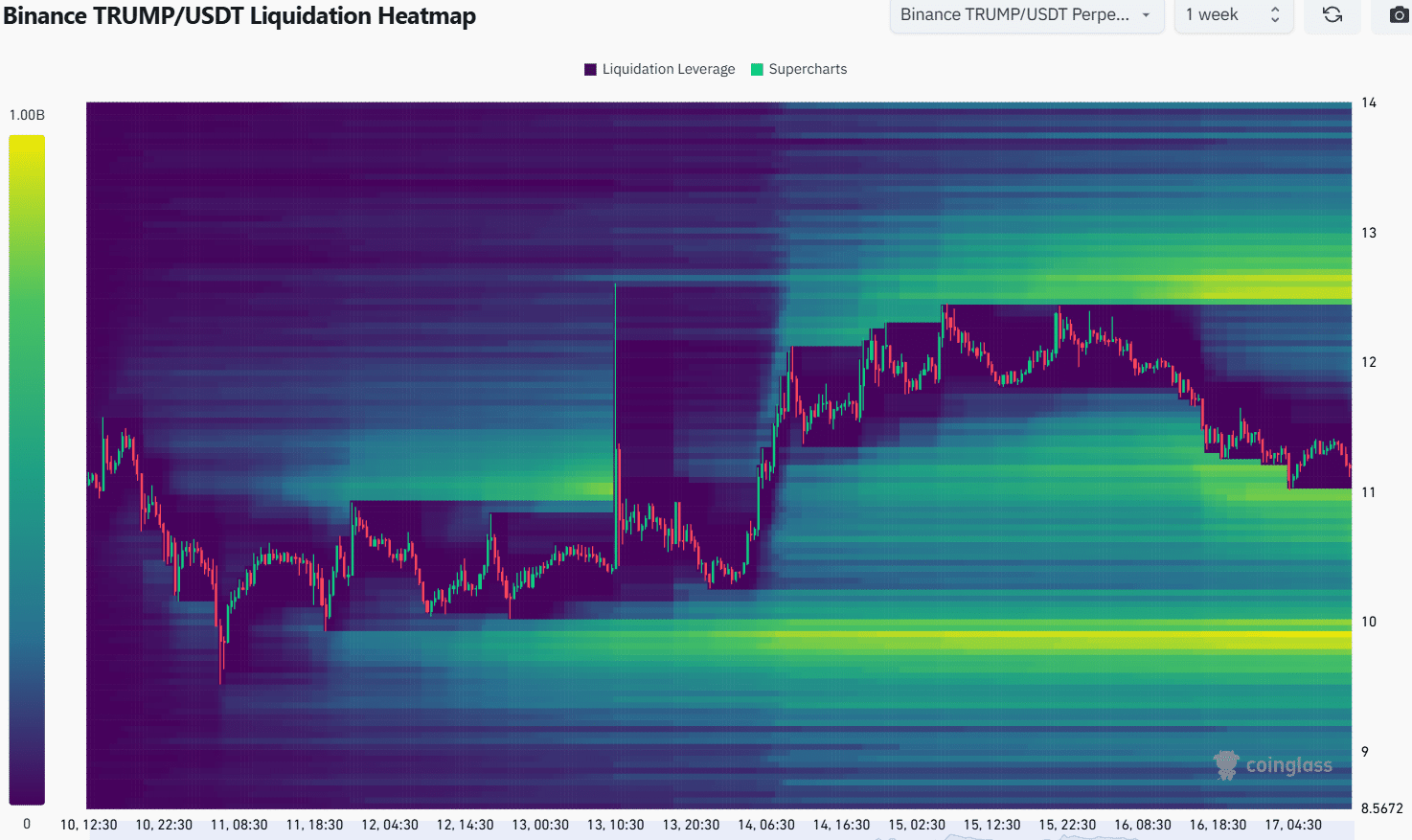Click the leverage color scale gradient bar
Viewport: 1412px width, 840px height.
coord(27,469)
